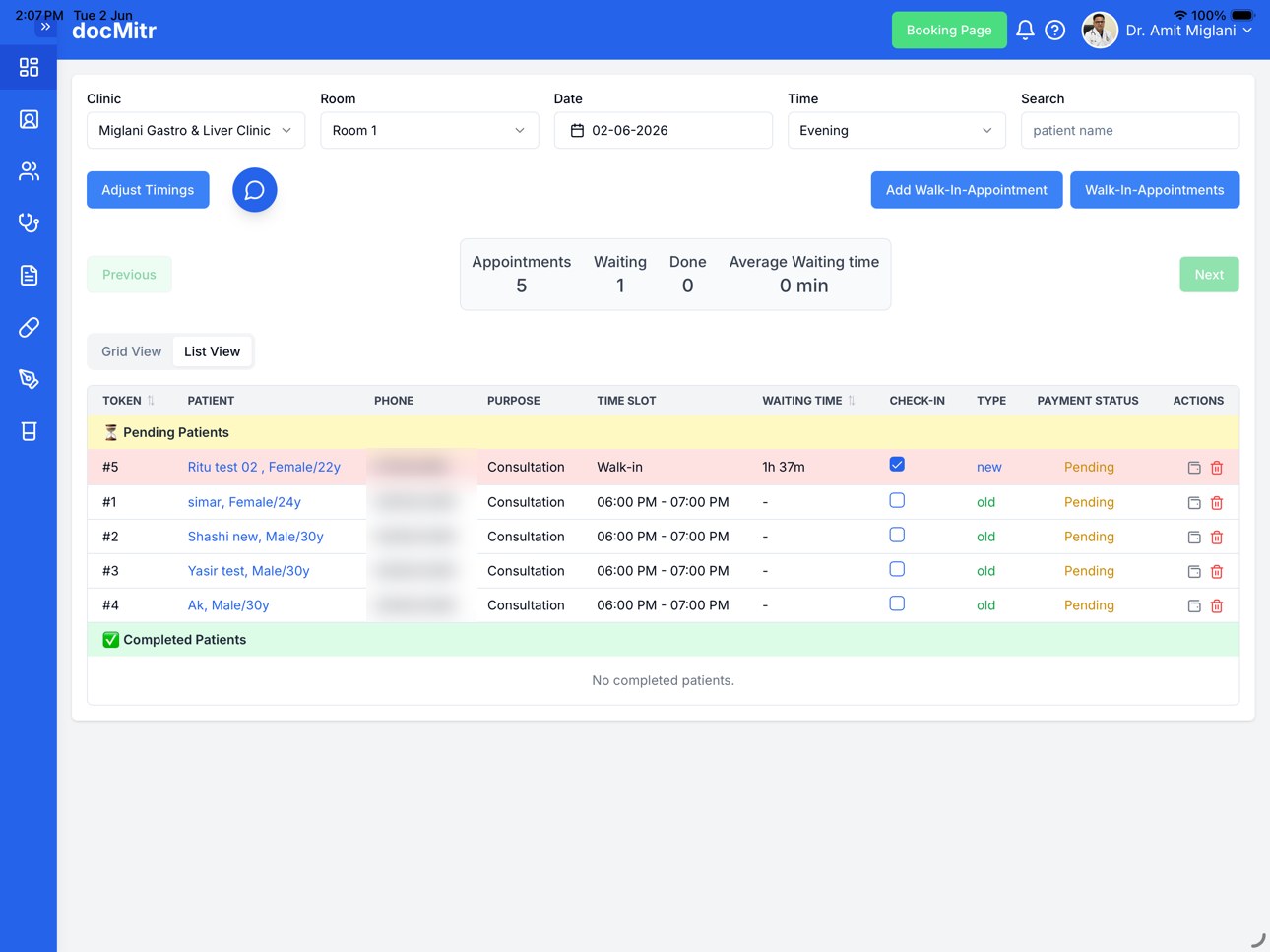1270x952 pixels.
Task: Open the patients group icon in sidebar
Action: (29, 171)
